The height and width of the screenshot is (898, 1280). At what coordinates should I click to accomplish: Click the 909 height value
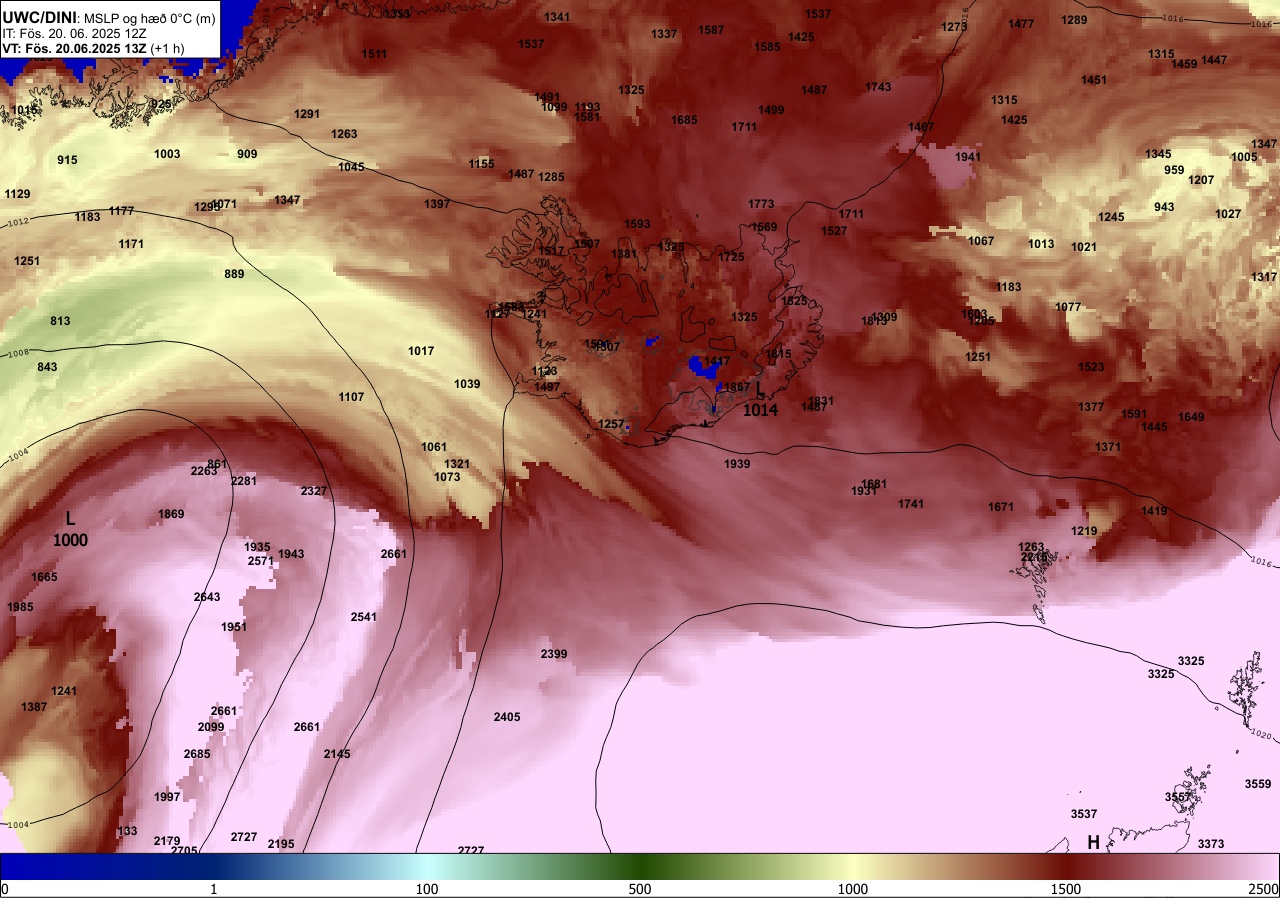tap(247, 154)
